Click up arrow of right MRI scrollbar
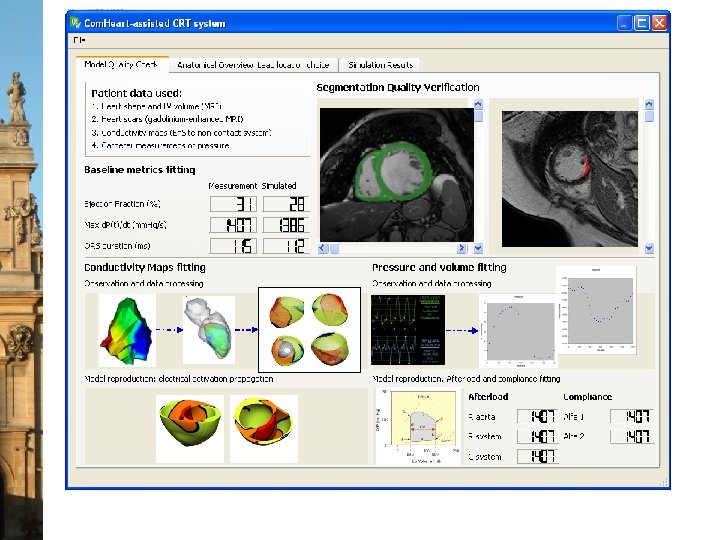Viewport: 720px width, 540px height. click(x=649, y=104)
